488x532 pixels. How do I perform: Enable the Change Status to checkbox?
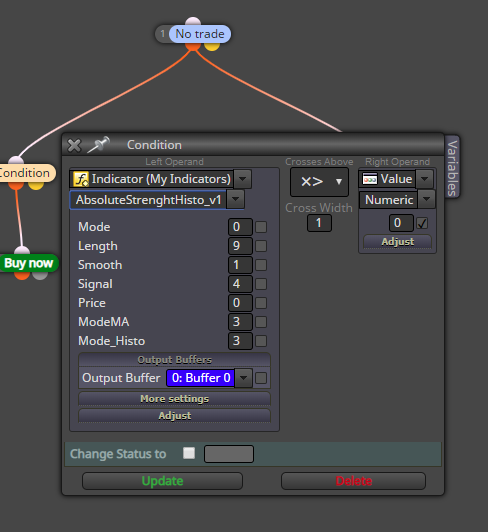(x=189, y=453)
